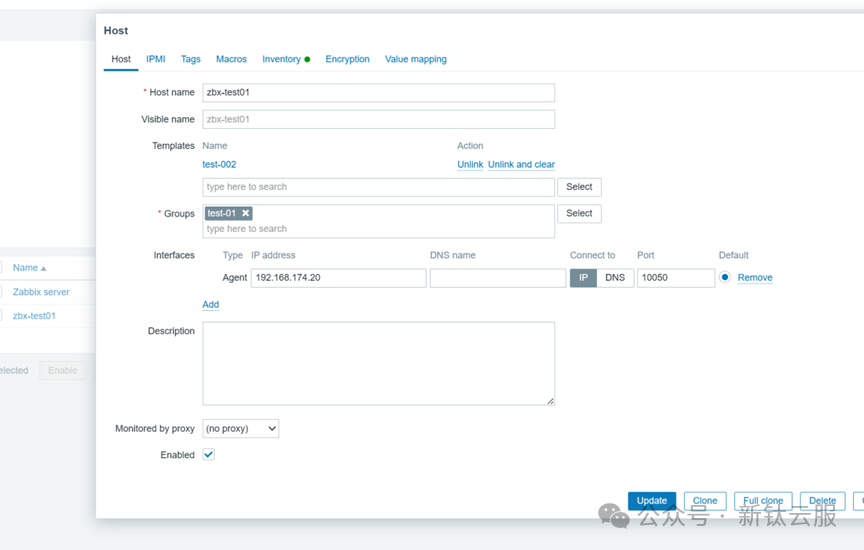Click inside the Description text area
Viewport: 864px width, 550px height.
pyautogui.click(x=379, y=364)
